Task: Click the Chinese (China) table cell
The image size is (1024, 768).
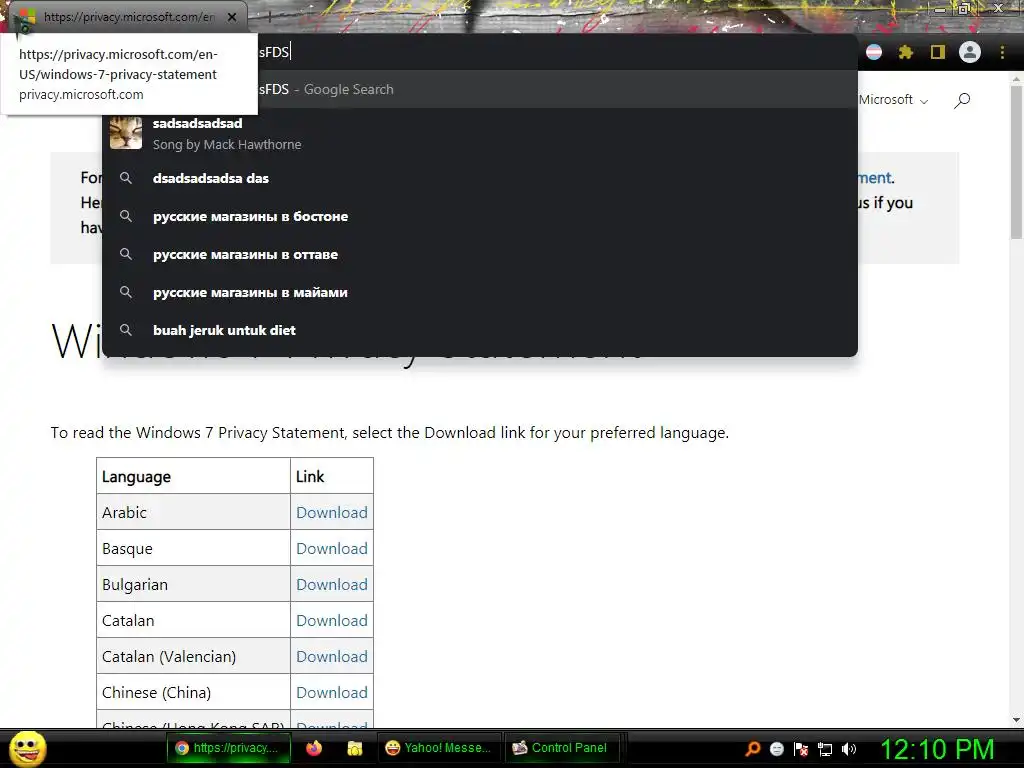Action: 193,692
